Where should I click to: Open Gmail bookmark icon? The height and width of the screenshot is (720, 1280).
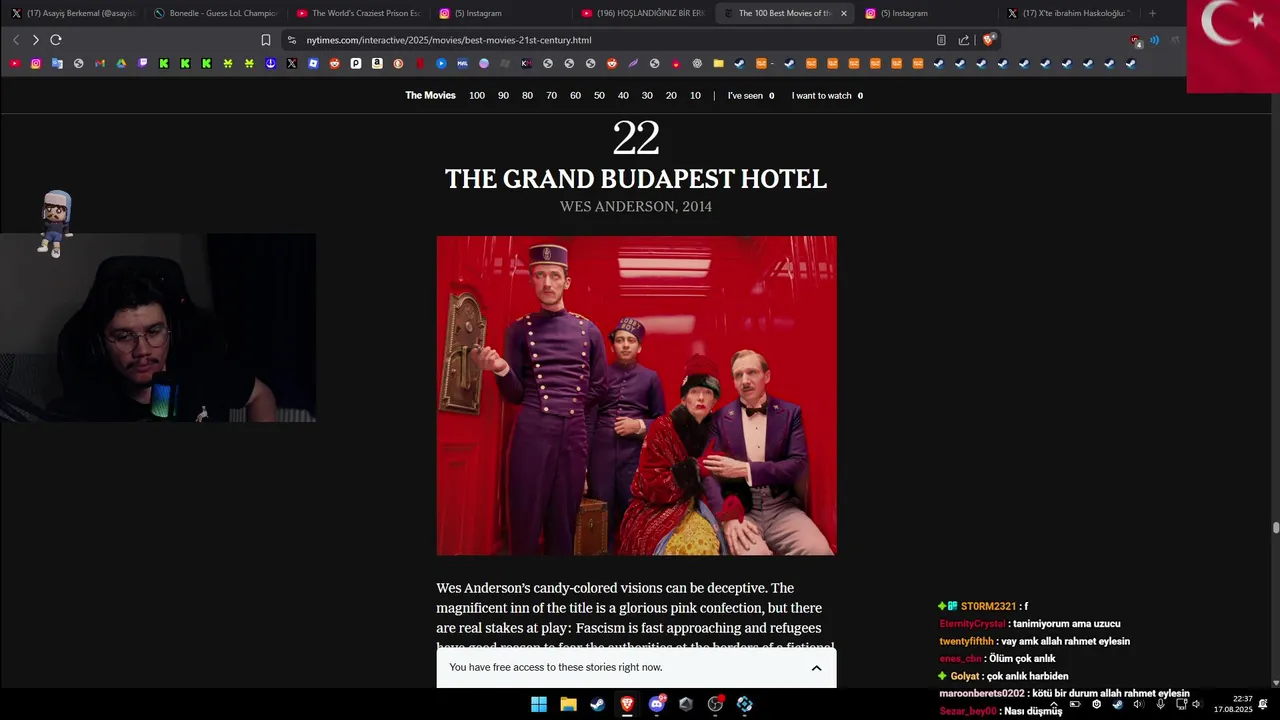(100, 63)
